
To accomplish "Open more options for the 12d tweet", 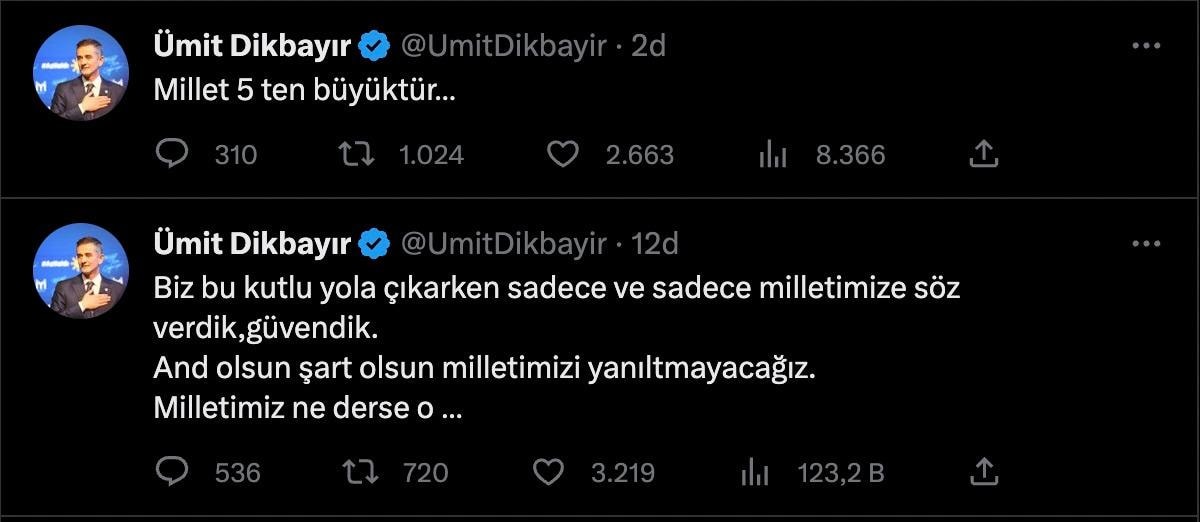I will pos(1145,244).
